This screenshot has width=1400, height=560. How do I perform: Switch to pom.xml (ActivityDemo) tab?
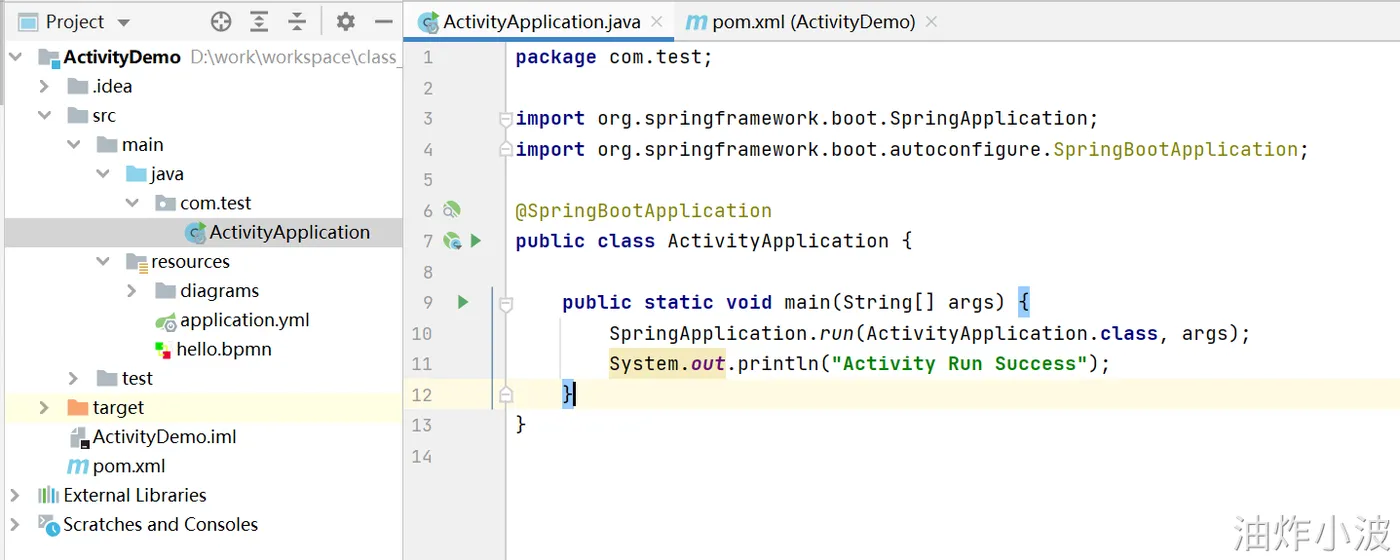(812, 21)
